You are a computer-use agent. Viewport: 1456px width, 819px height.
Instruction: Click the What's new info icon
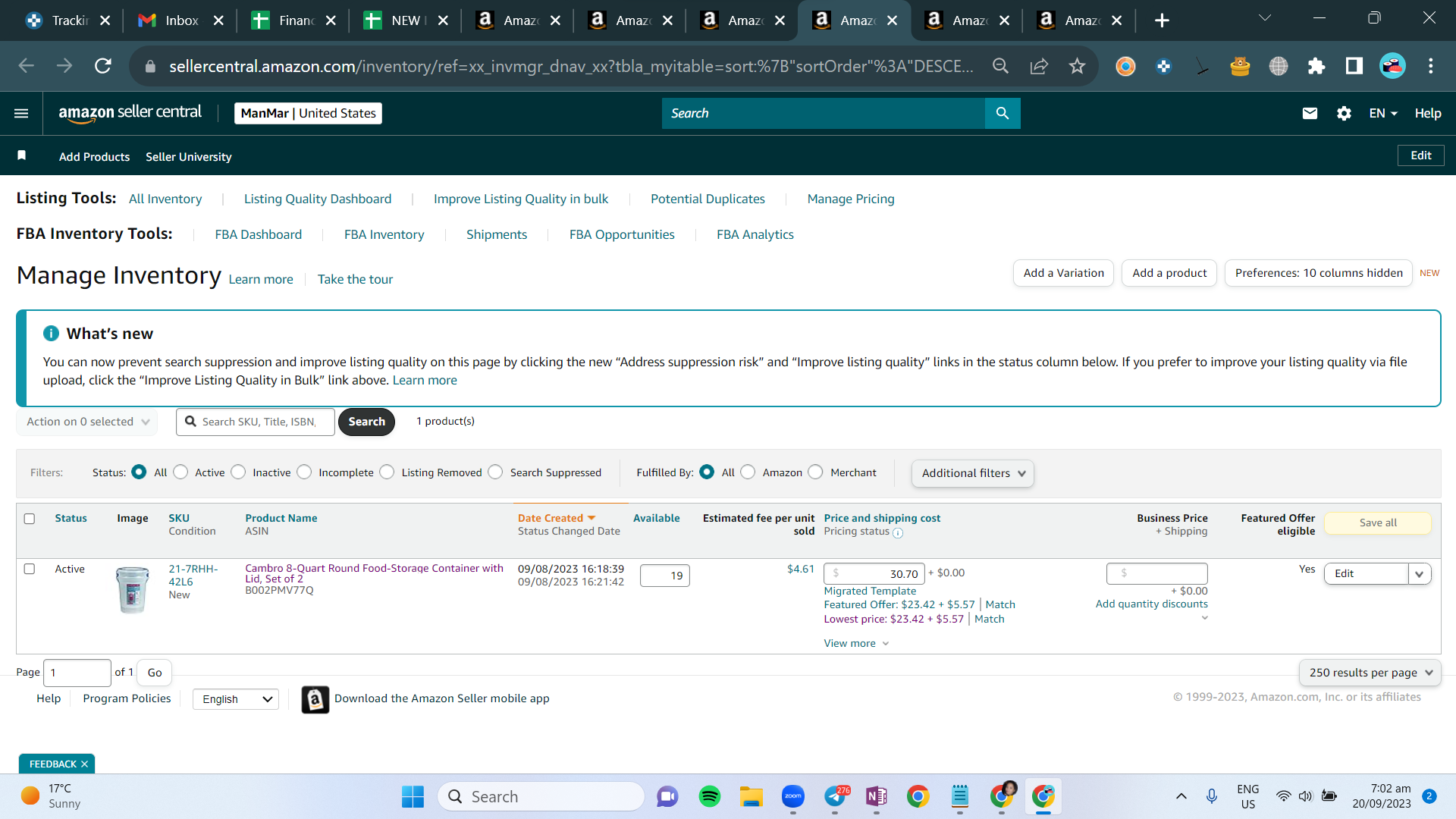pos(51,333)
